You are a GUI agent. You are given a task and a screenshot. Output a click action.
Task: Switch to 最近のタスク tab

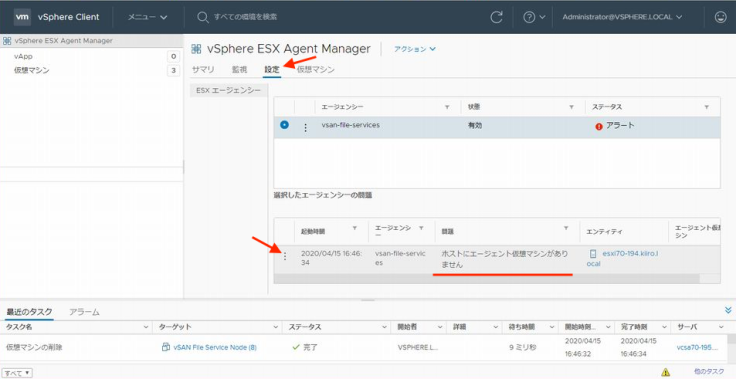coord(29,312)
